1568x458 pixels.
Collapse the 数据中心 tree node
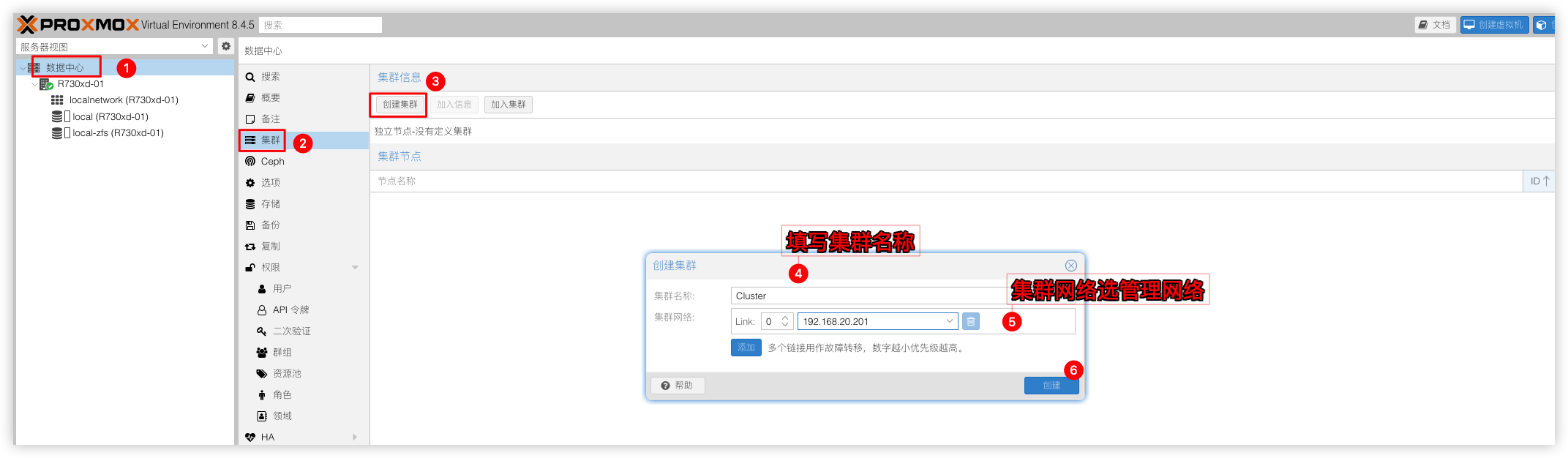[x=22, y=67]
